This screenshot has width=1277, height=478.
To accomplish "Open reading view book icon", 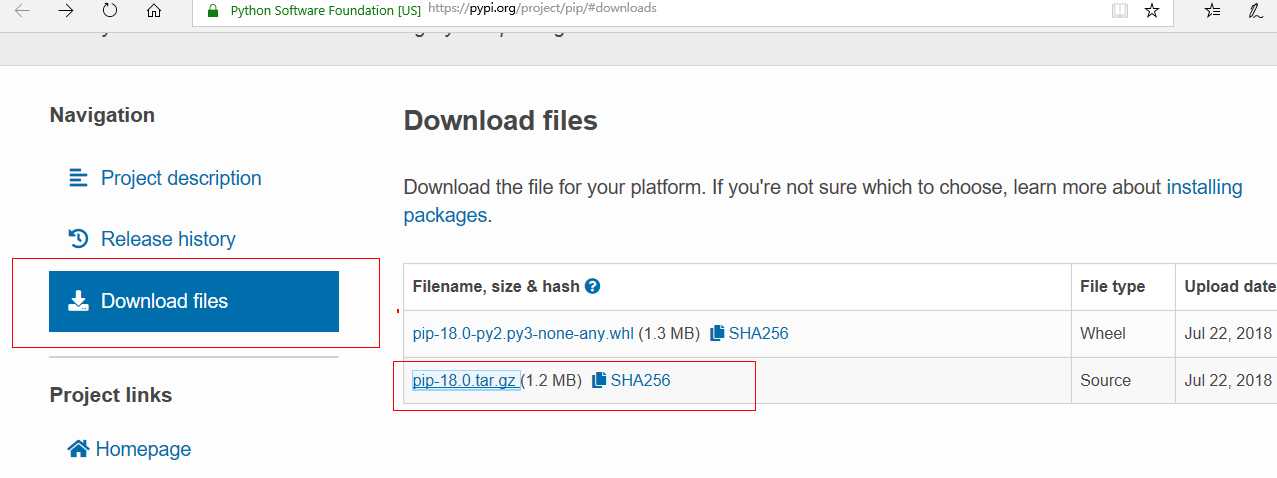I will click(x=1120, y=11).
